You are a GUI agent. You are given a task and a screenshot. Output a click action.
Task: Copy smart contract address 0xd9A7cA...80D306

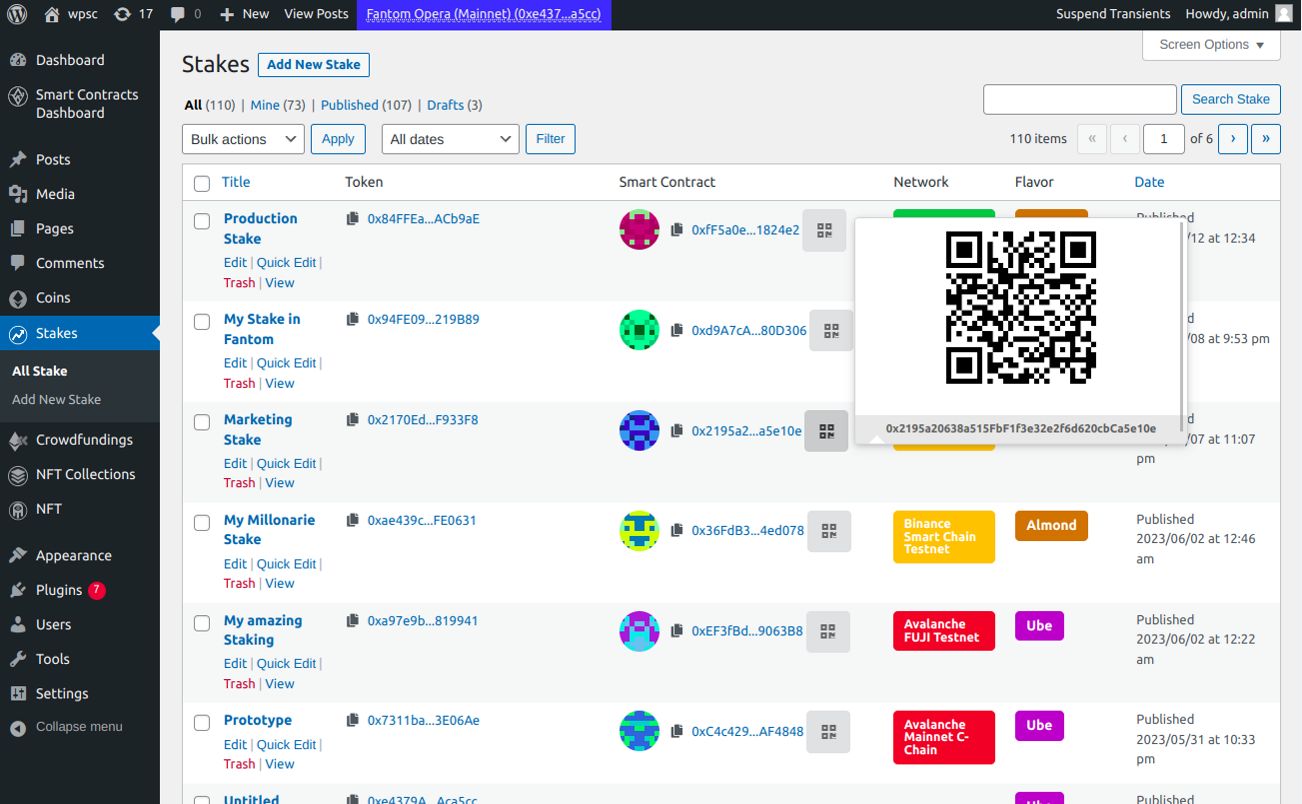pyautogui.click(x=677, y=330)
